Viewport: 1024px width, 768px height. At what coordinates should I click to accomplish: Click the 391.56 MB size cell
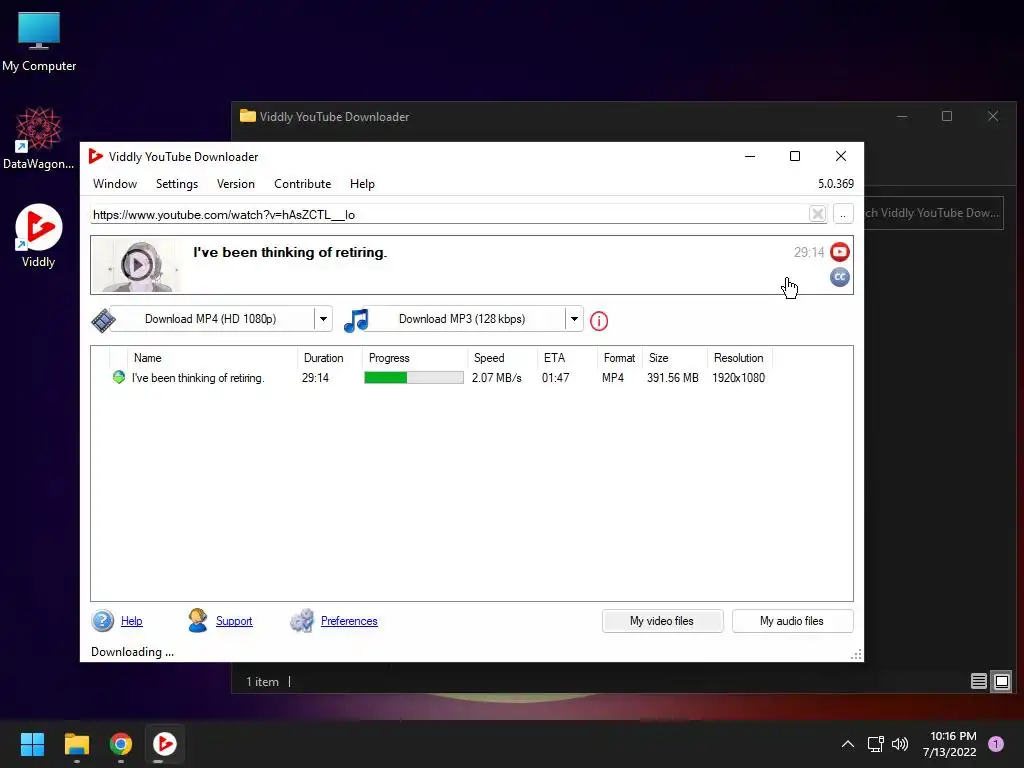(673, 377)
